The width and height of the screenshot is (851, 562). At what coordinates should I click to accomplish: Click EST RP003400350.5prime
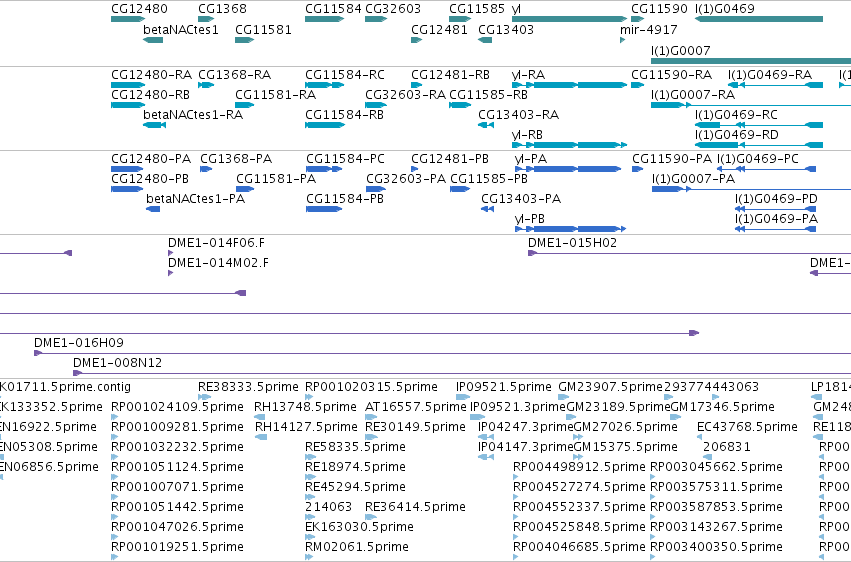[x=716, y=547]
